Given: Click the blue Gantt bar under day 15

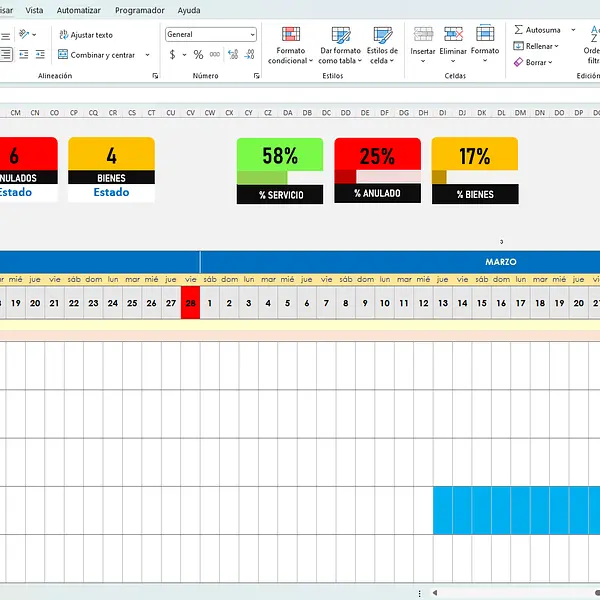Looking at the screenshot, I should (x=482, y=510).
